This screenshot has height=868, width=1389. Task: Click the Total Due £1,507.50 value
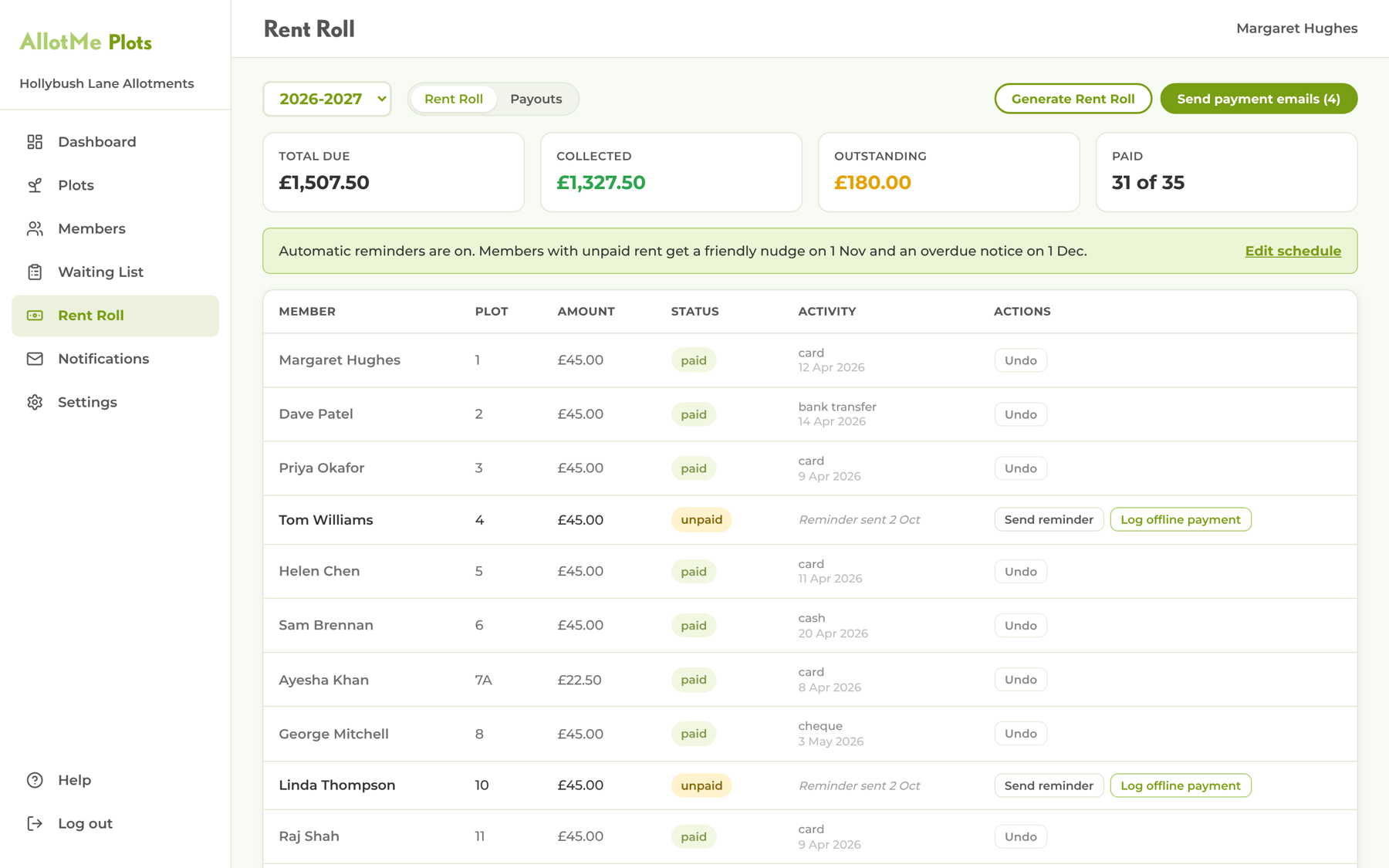click(323, 183)
